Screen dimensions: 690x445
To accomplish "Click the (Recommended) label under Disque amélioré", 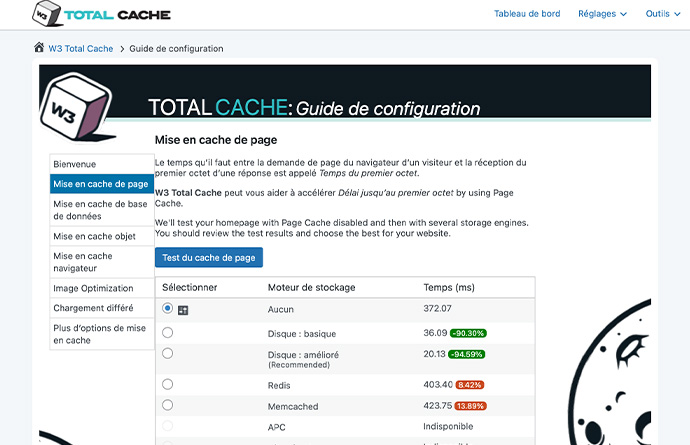I will pyautogui.click(x=299, y=365).
